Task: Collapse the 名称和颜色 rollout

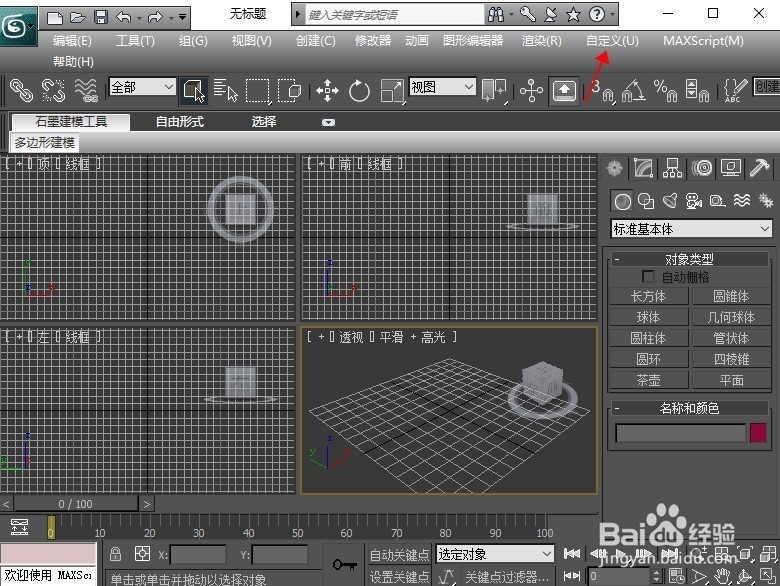Action: click(x=689, y=408)
